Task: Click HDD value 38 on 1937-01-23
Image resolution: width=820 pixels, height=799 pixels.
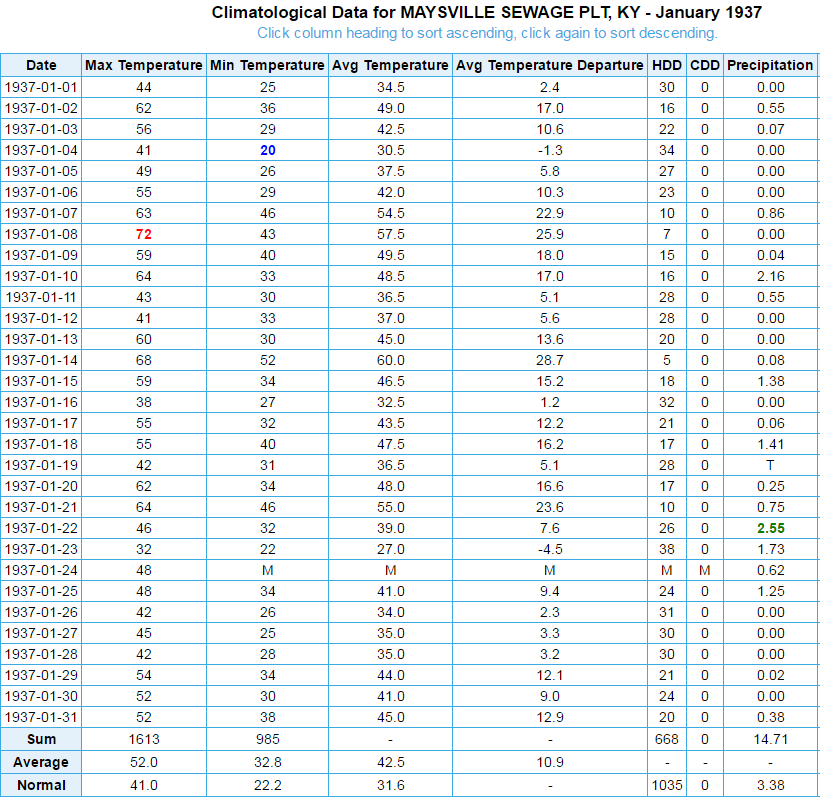Action: (667, 549)
